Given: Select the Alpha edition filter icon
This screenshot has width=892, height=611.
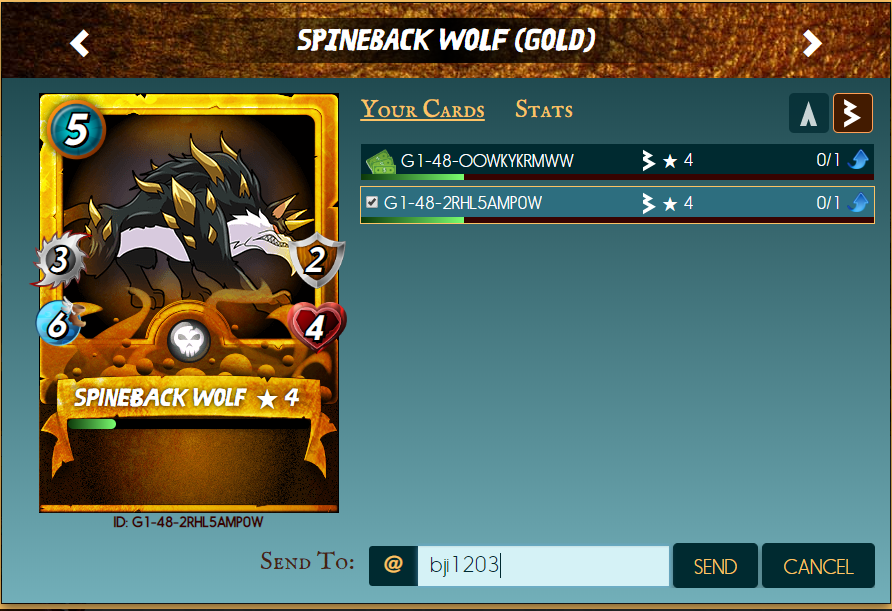Looking at the screenshot, I should pyautogui.click(x=808, y=113).
